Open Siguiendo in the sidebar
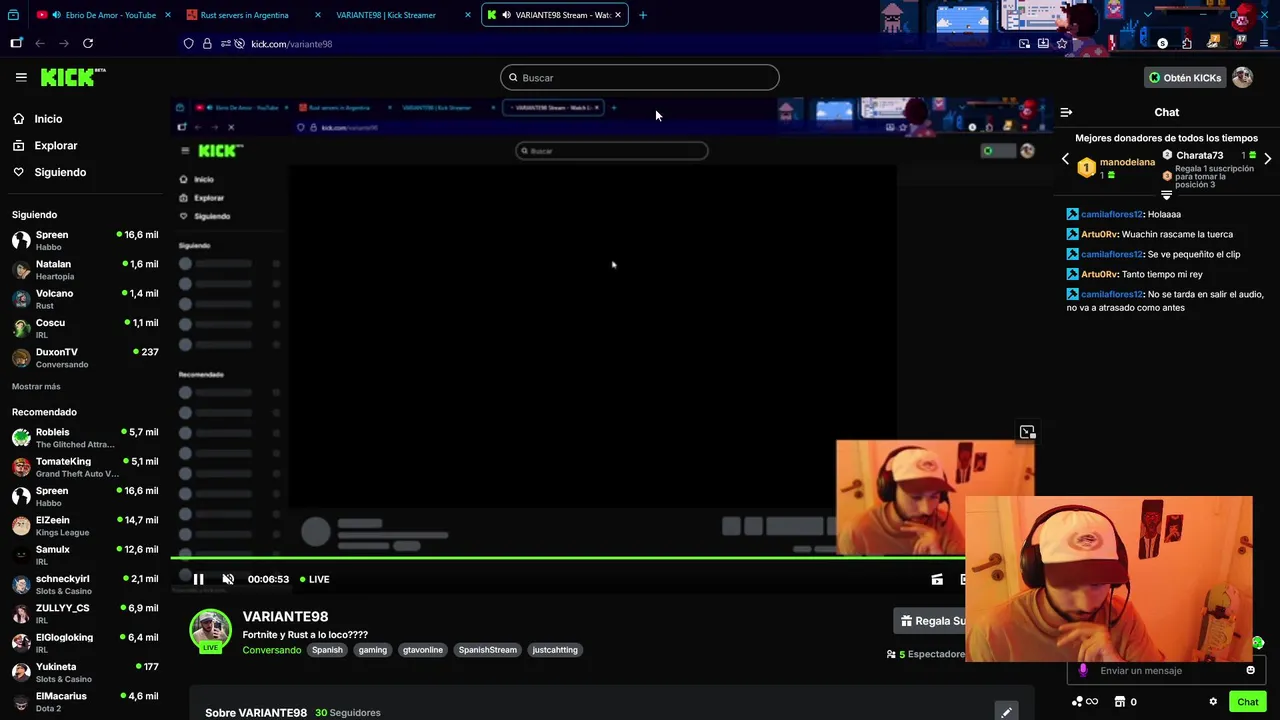The width and height of the screenshot is (1280, 720). pyautogui.click(x=60, y=172)
